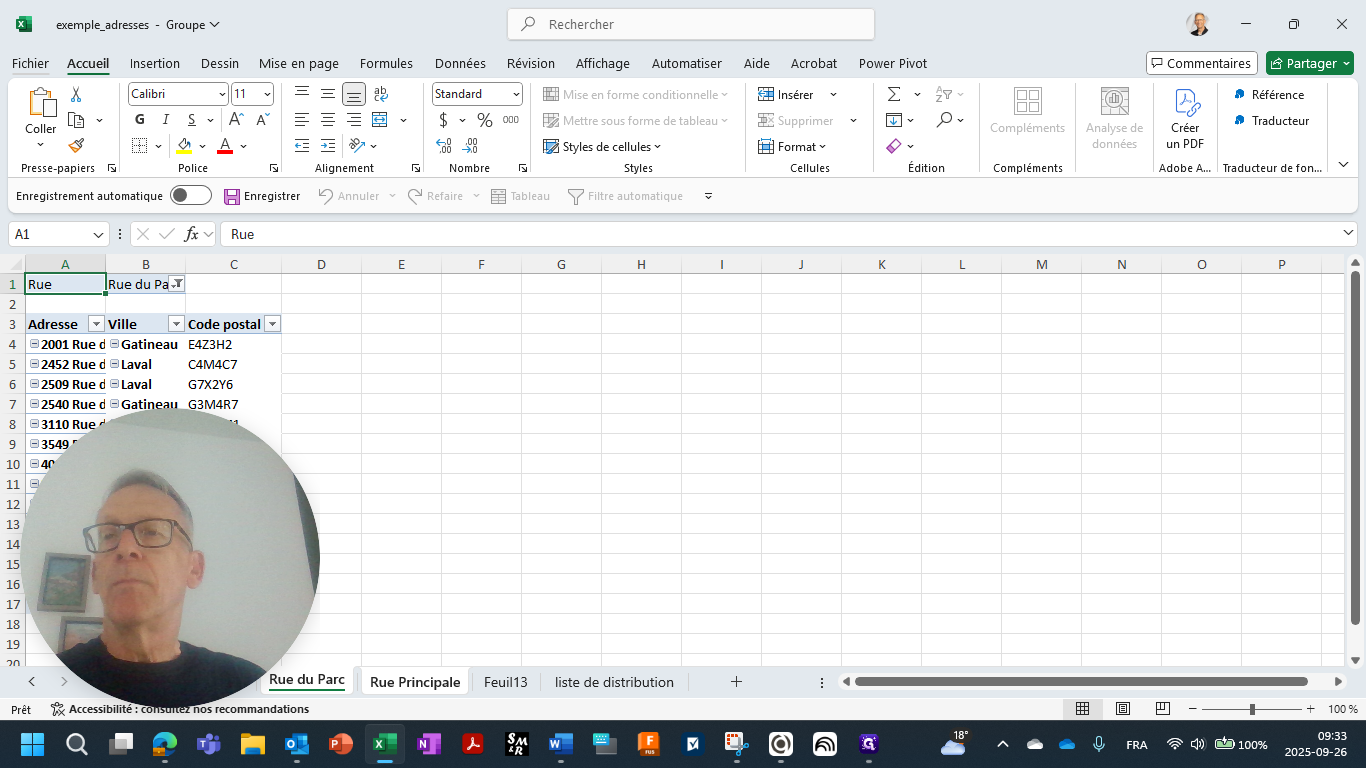
Task: Open the Ville column filter dropdown
Action: click(176, 324)
